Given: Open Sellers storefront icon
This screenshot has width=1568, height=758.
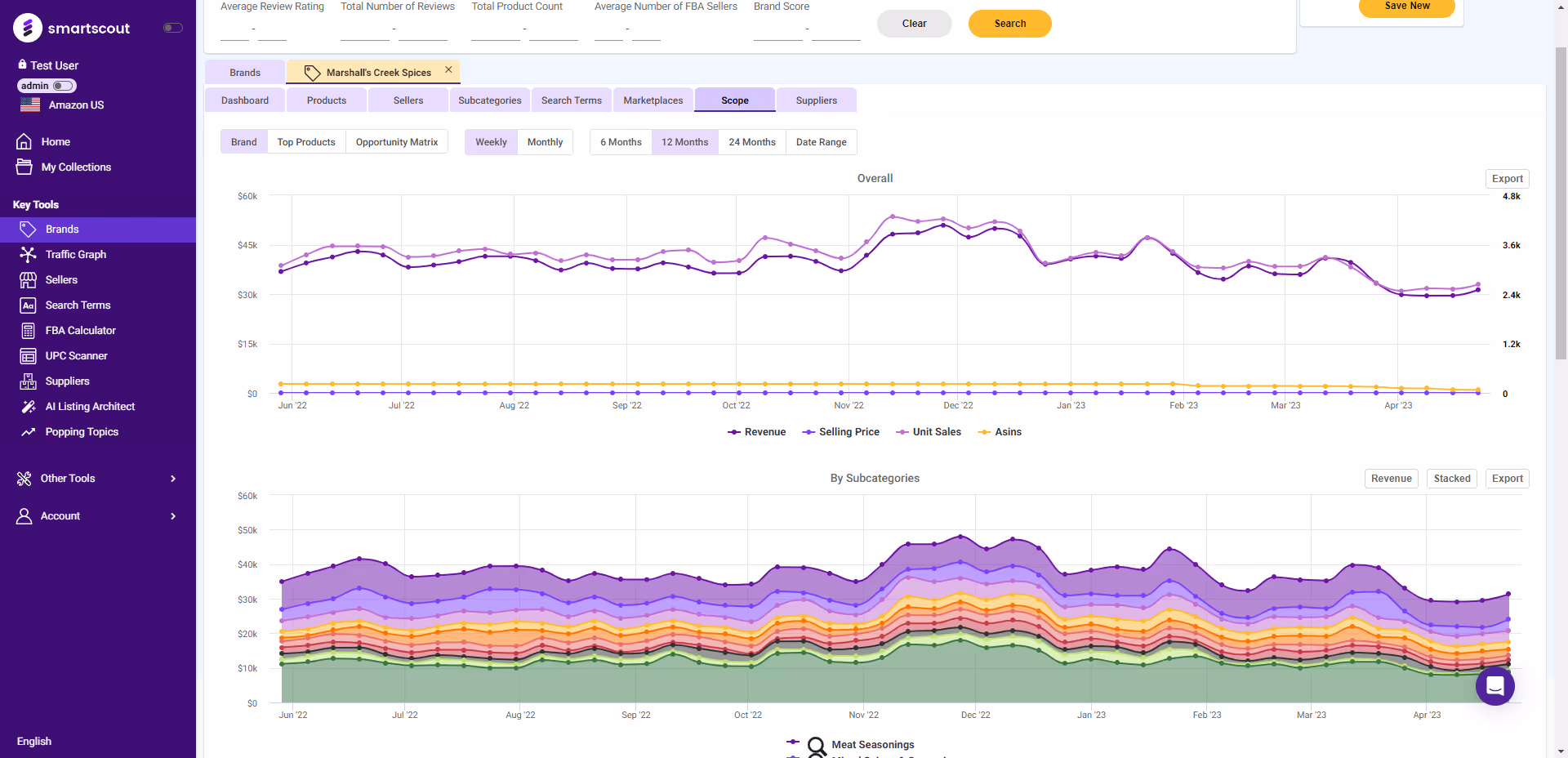Looking at the screenshot, I should coord(28,279).
